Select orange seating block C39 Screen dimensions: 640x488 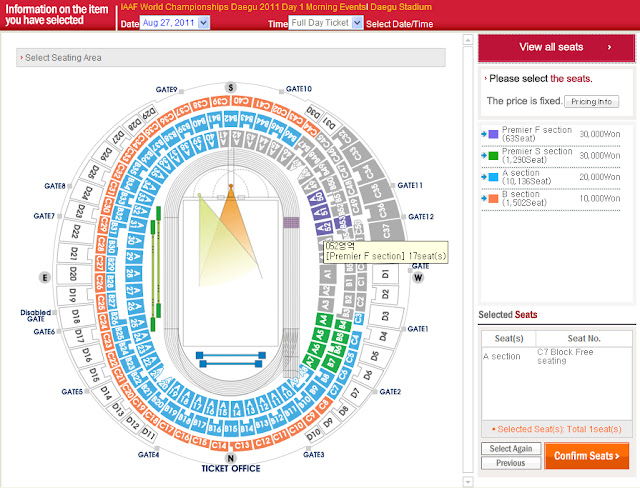(220, 101)
